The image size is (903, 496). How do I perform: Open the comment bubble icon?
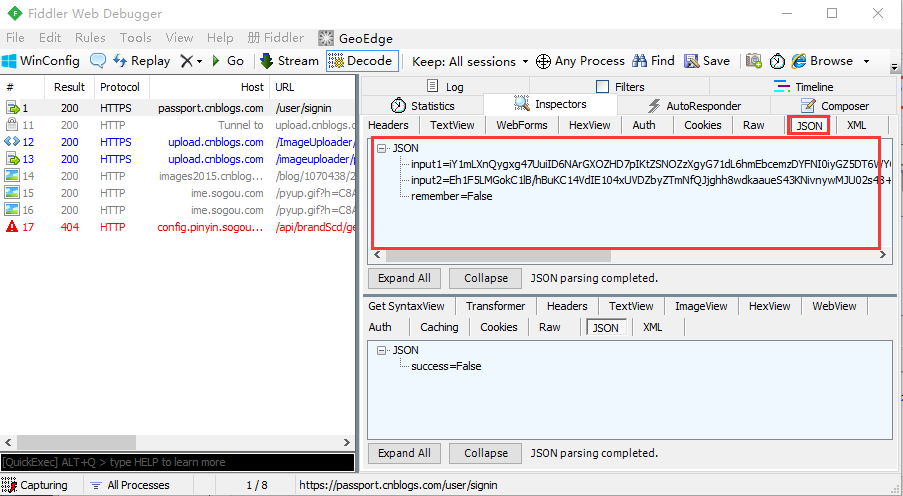point(98,60)
